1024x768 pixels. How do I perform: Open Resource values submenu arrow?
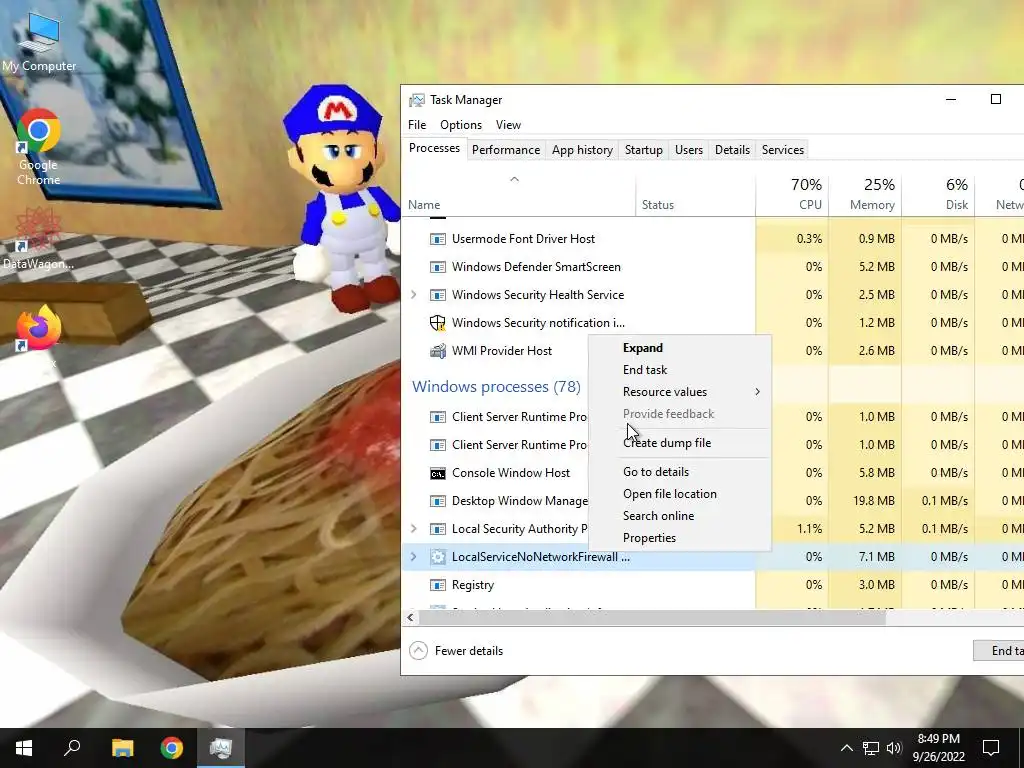pos(758,392)
